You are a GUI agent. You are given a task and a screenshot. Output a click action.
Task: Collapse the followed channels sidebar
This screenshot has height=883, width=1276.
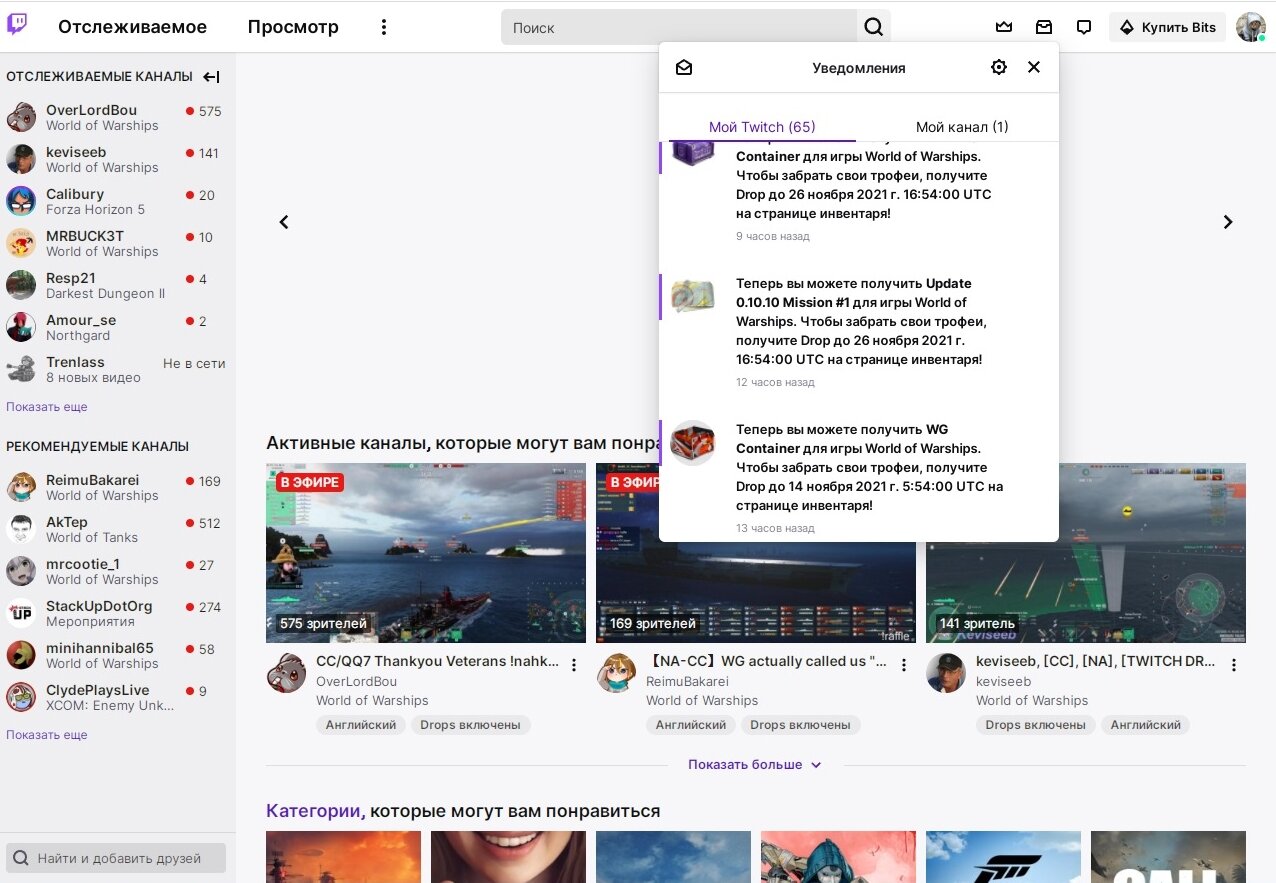[x=211, y=77]
